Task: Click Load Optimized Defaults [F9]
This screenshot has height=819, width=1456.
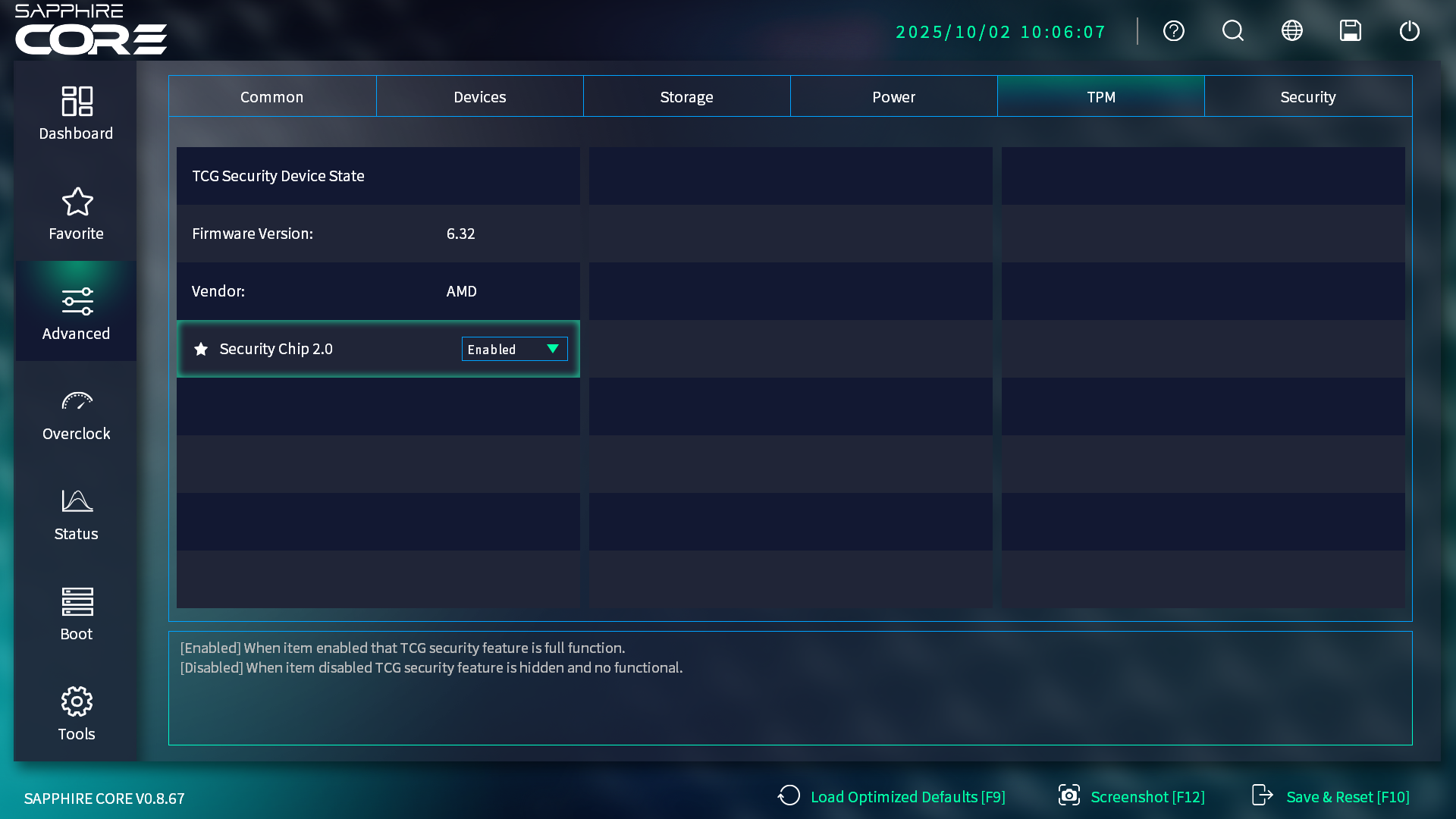Action: [x=892, y=796]
